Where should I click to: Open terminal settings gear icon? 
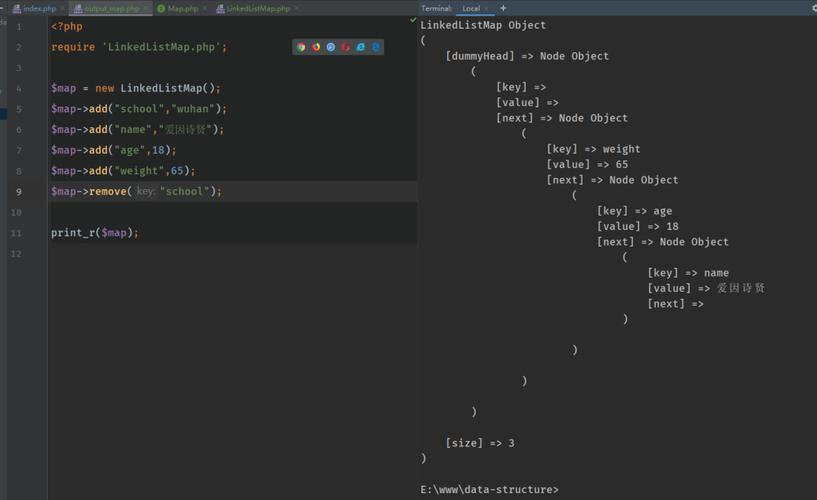(x=814, y=8)
